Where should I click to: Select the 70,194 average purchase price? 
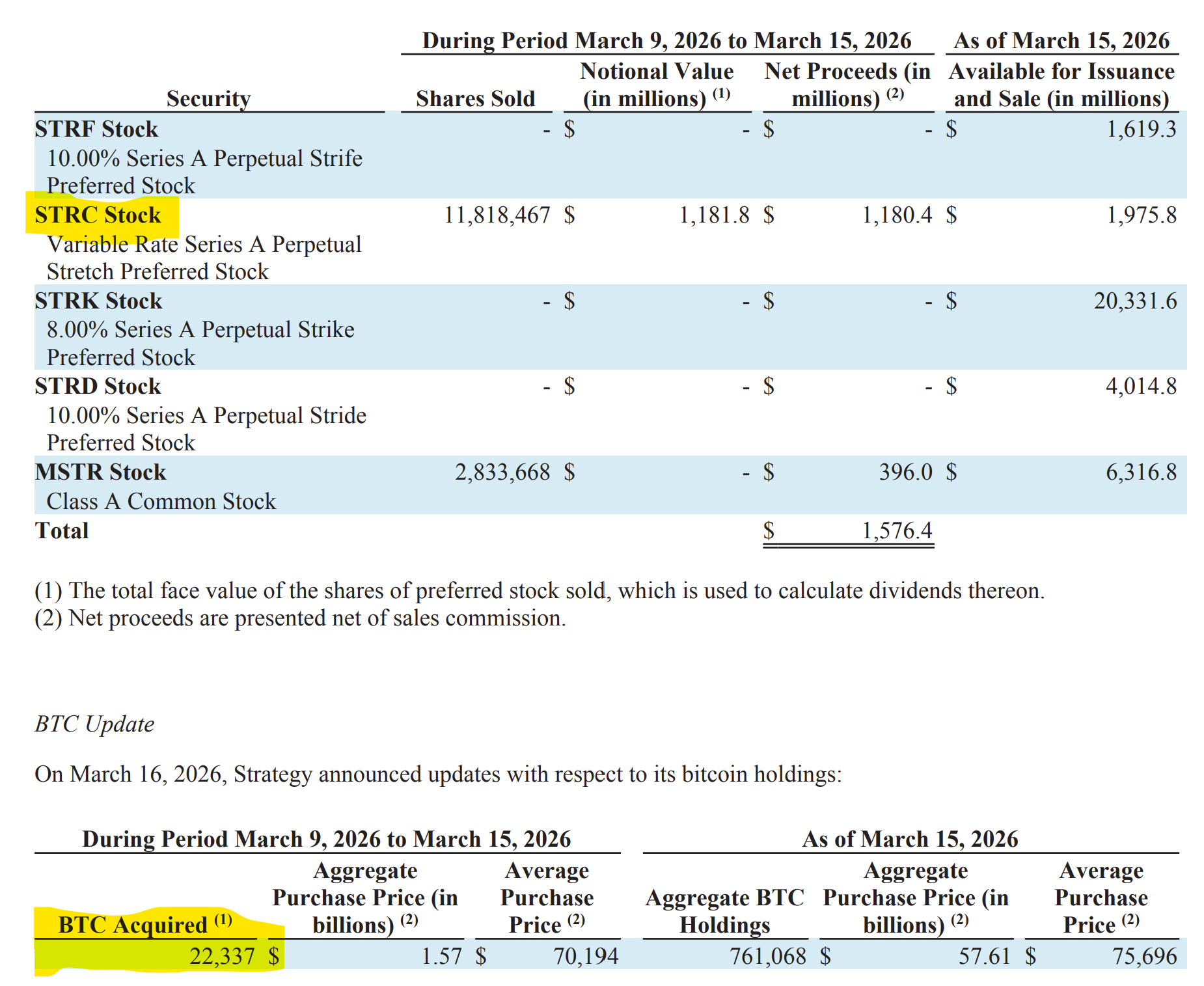(586, 956)
